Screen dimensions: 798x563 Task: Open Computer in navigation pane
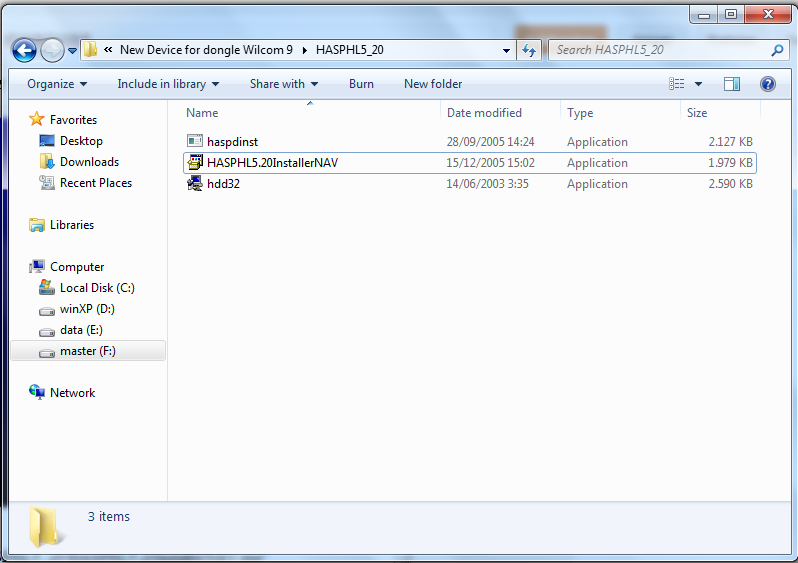click(x=77, y=267)
